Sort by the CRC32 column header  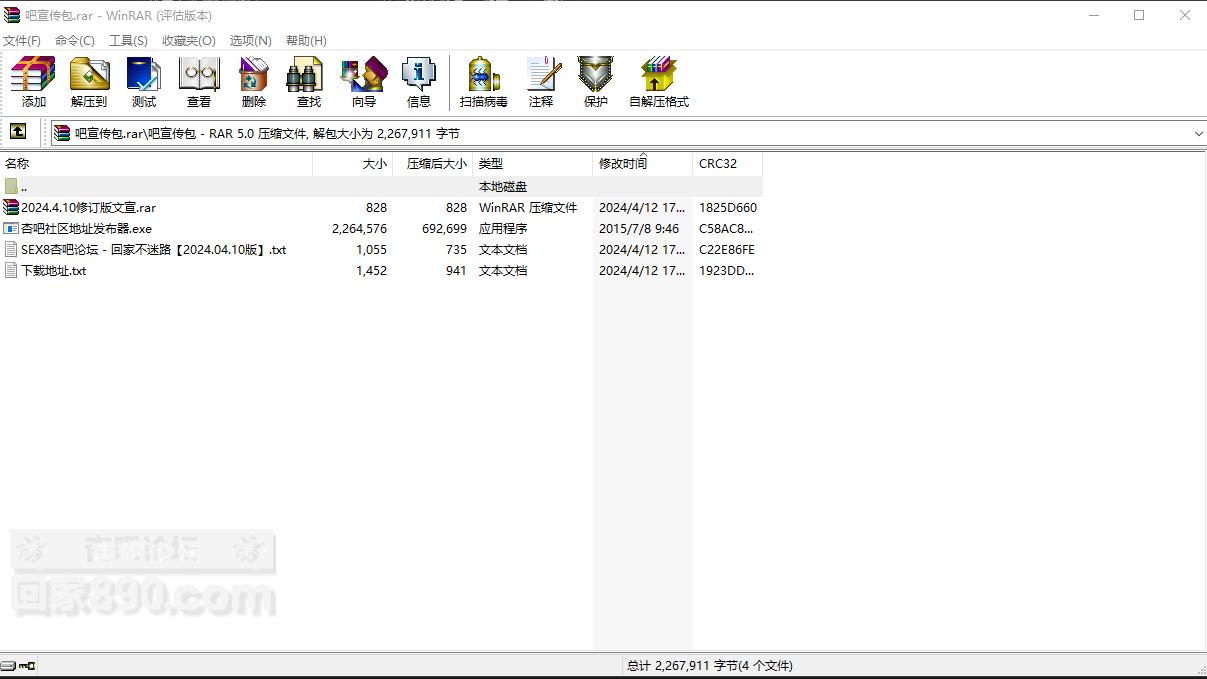pyautogui.click(x=727, y=163)
